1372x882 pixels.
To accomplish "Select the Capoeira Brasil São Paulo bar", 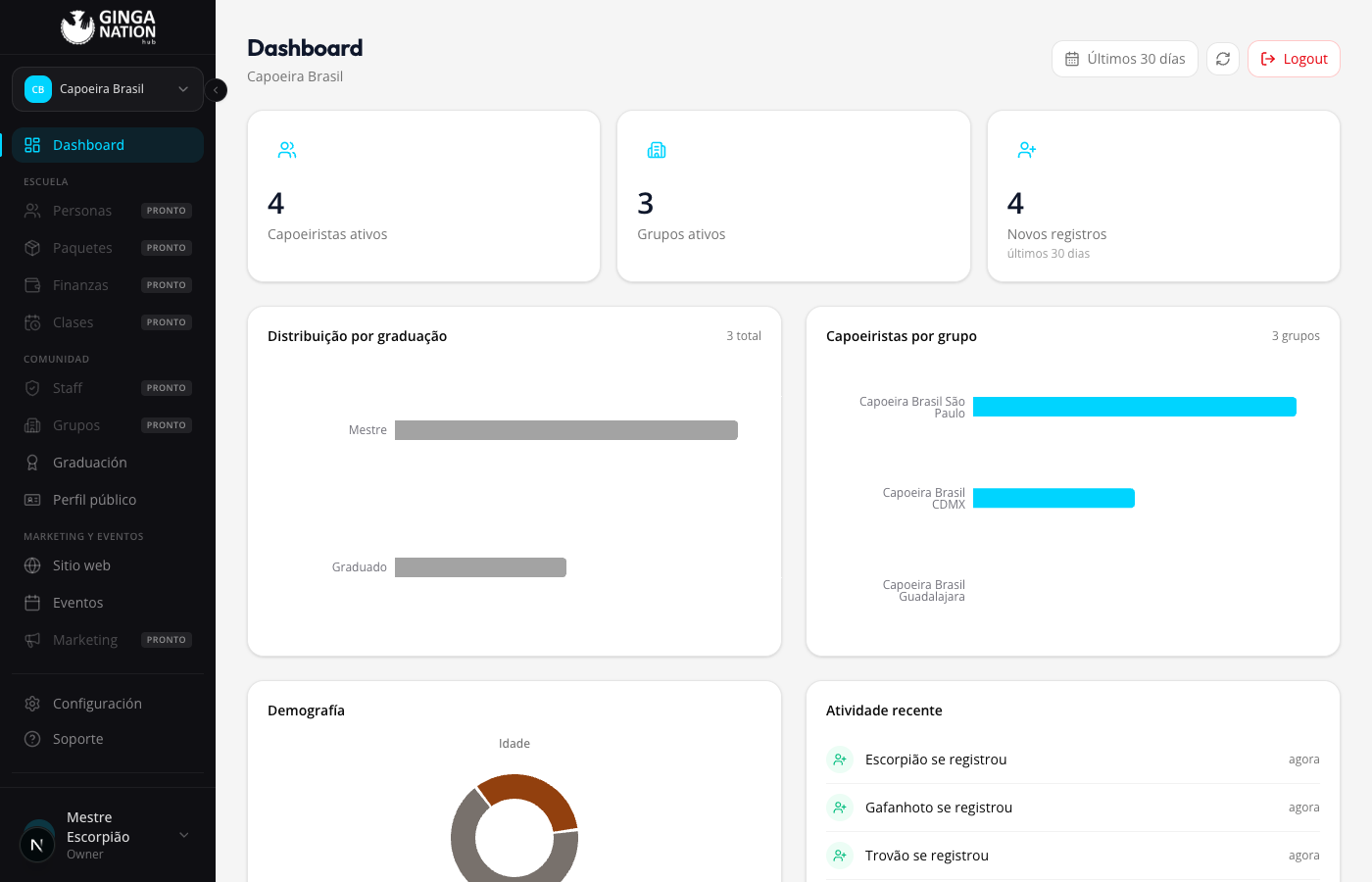I will pyautogui.click(x=1135, y=407).
